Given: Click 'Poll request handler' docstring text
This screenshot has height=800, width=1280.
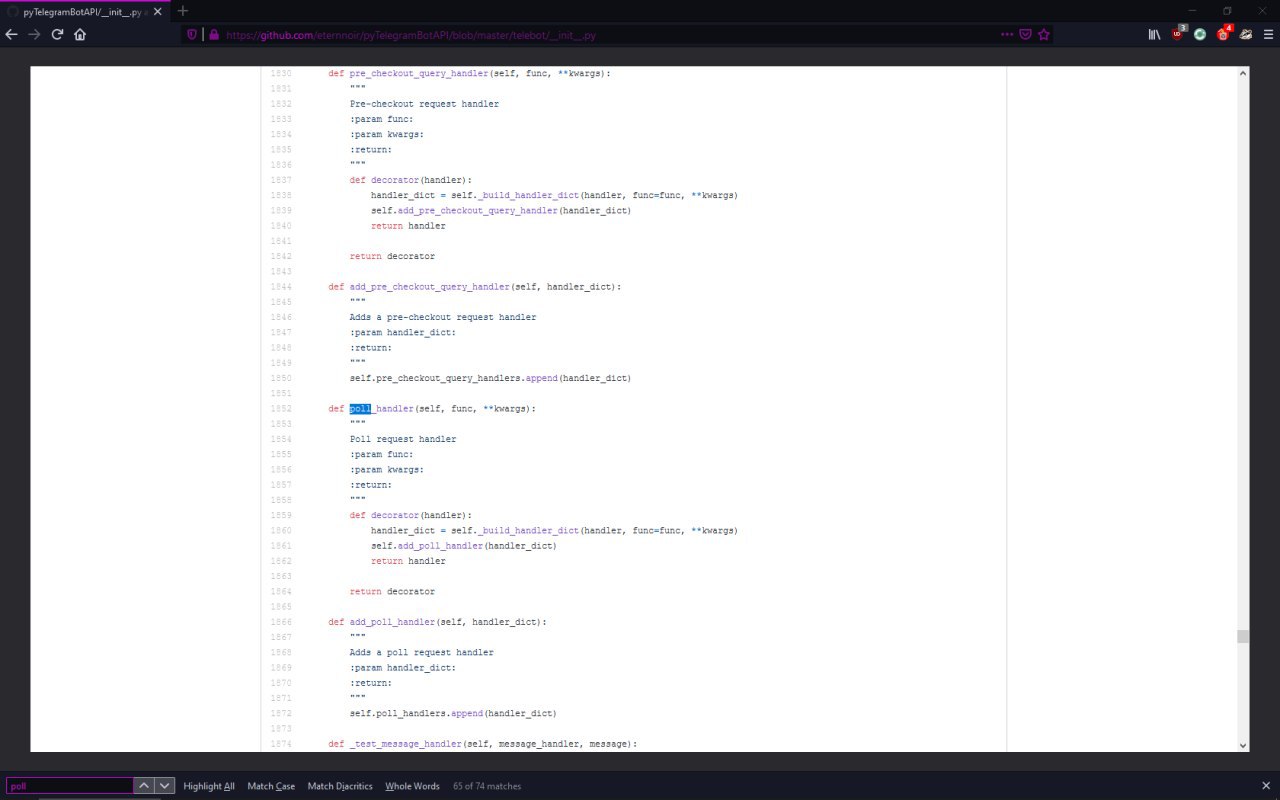Looking at the screenshot, I should [x=403, y=439].
